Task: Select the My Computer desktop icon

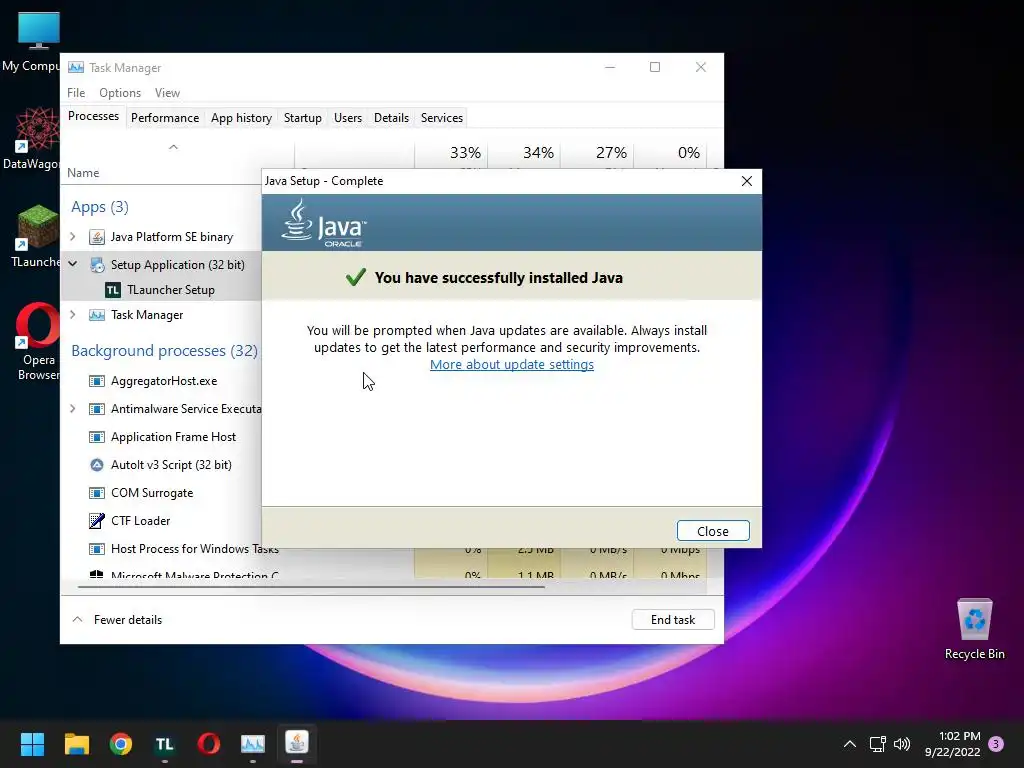Action: (x=31, y=42)
